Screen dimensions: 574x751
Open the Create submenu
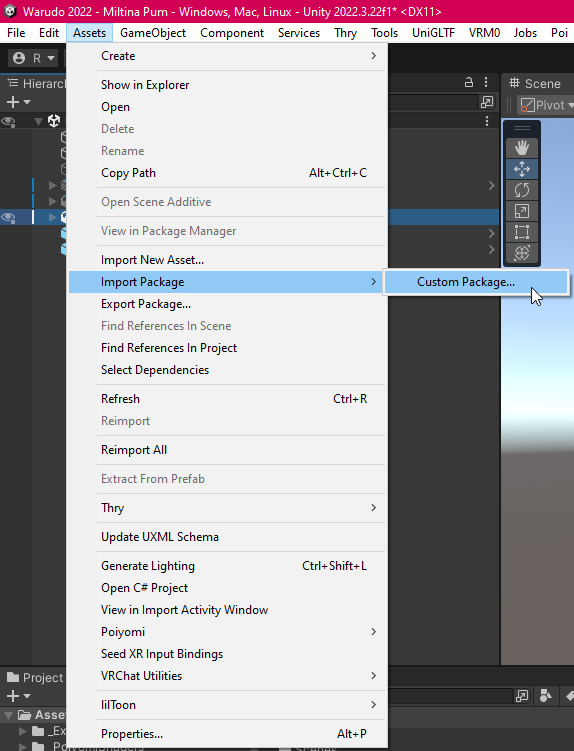(x=227, y=56)
